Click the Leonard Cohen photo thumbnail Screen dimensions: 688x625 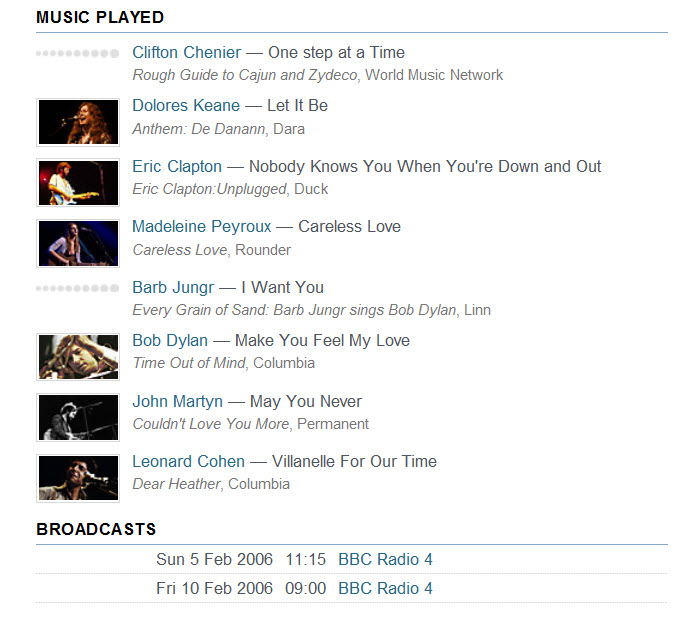click(78, 478)
